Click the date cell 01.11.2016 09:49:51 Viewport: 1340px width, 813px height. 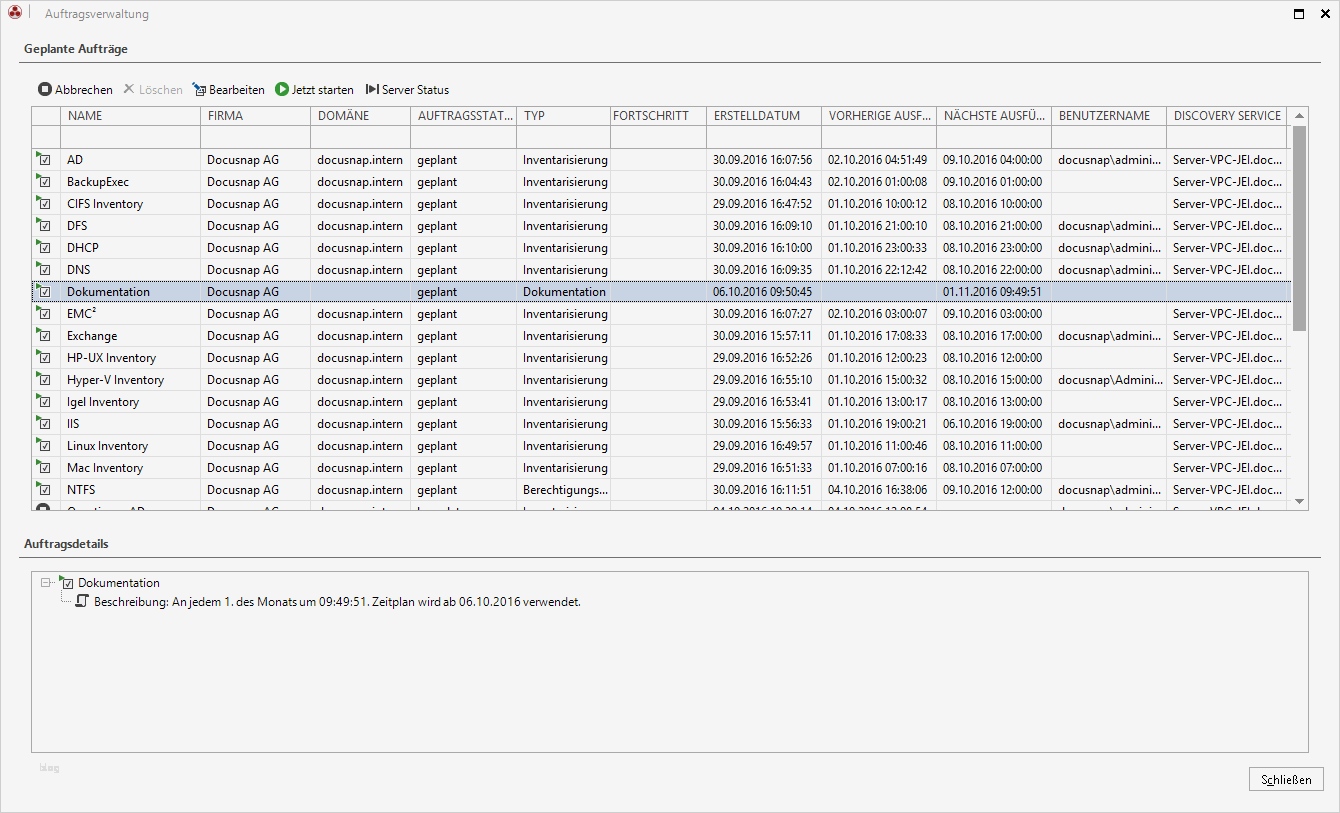992,292
